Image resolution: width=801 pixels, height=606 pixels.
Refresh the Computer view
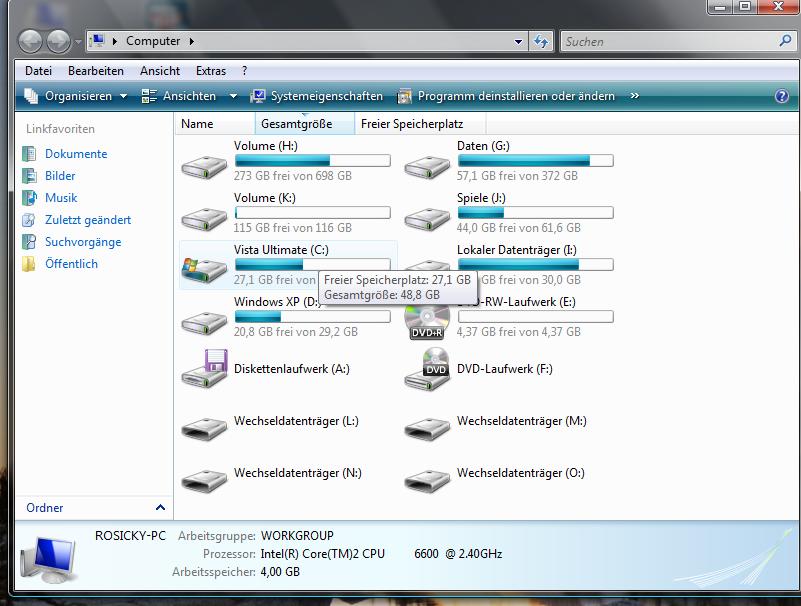click(541, 41)
